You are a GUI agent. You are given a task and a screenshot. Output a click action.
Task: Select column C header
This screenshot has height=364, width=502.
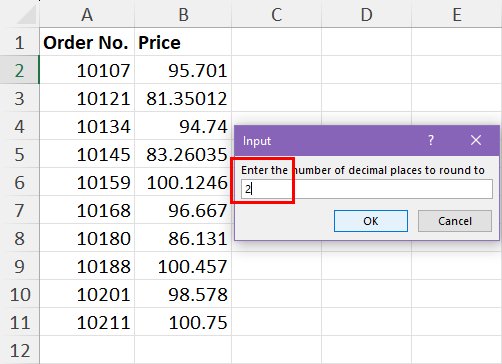pyautogui.click(x=276, y=14)
